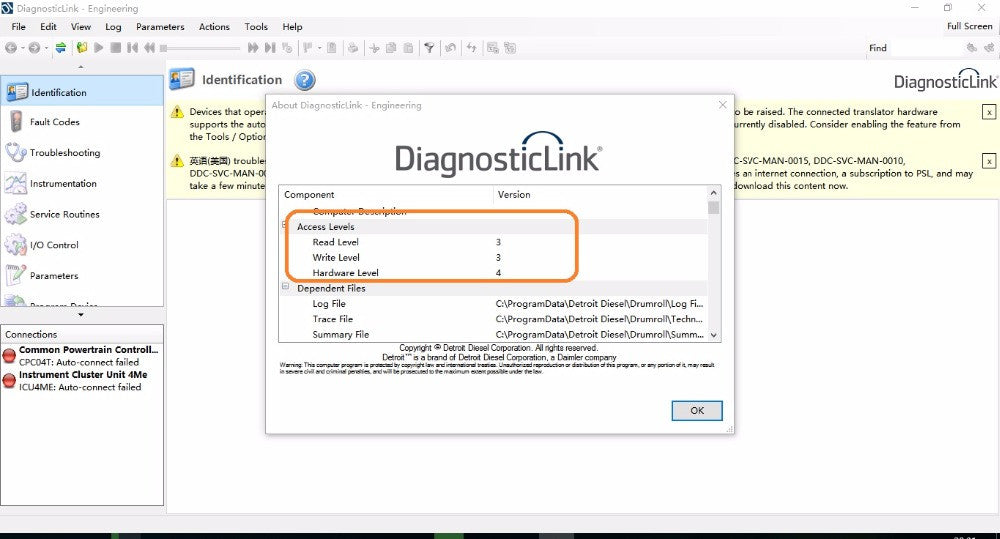Click the Cut scissors toolbar icon

(374, 48)
